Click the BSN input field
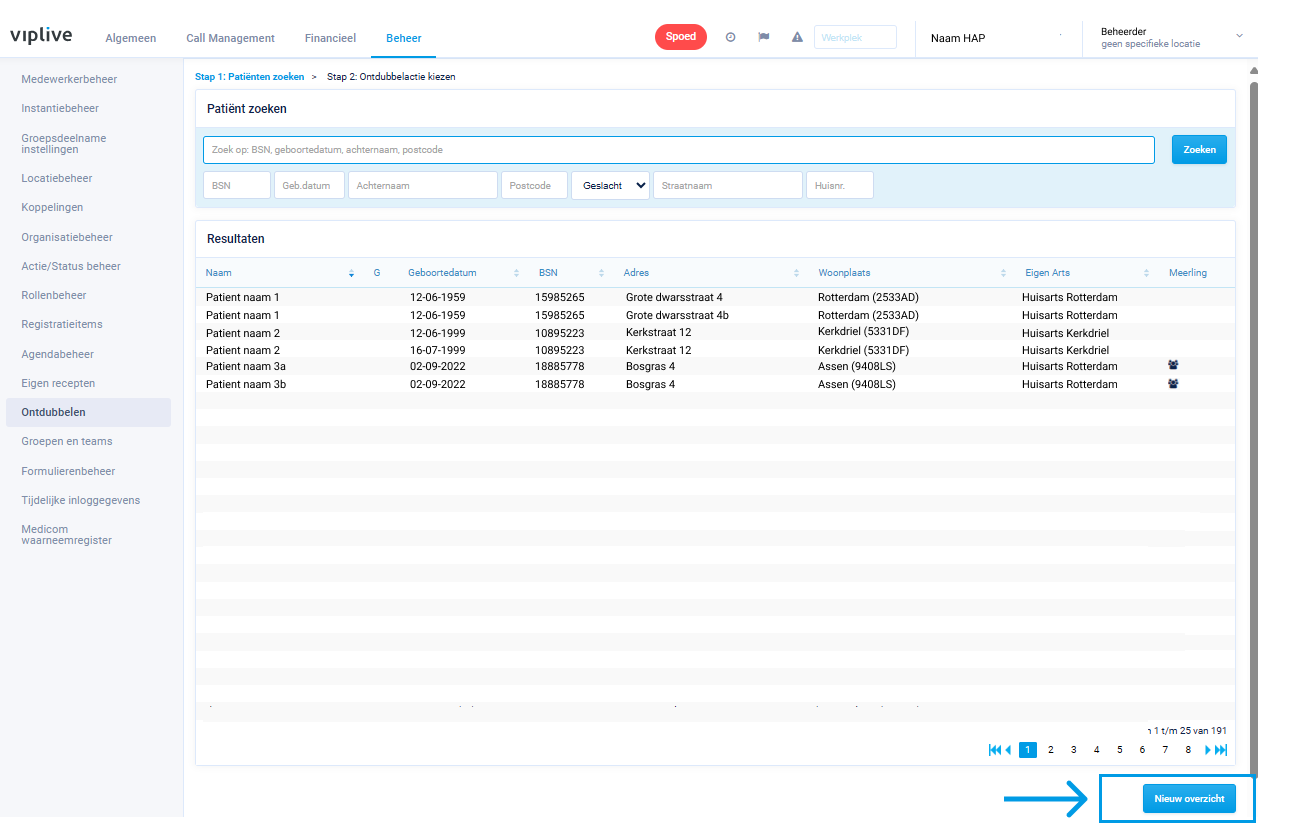The image size is (1305, 823). coord(237,185)
